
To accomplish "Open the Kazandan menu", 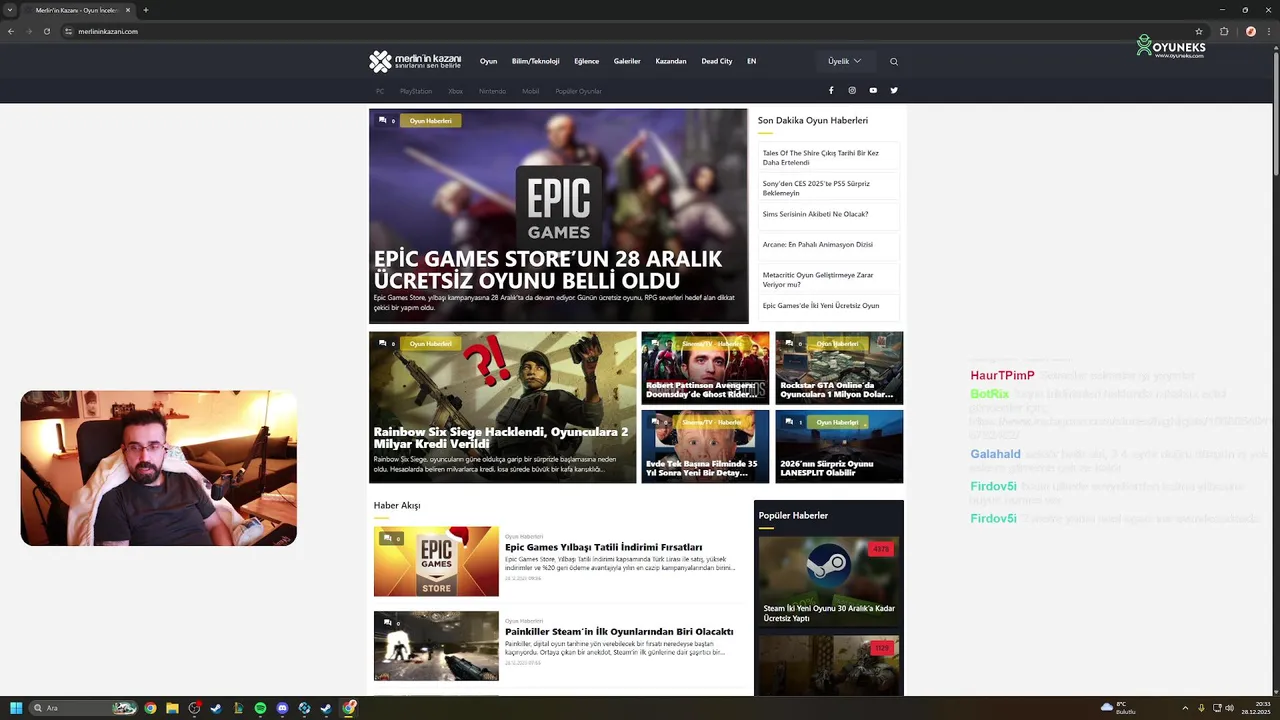I will click(x=671, y=61).
